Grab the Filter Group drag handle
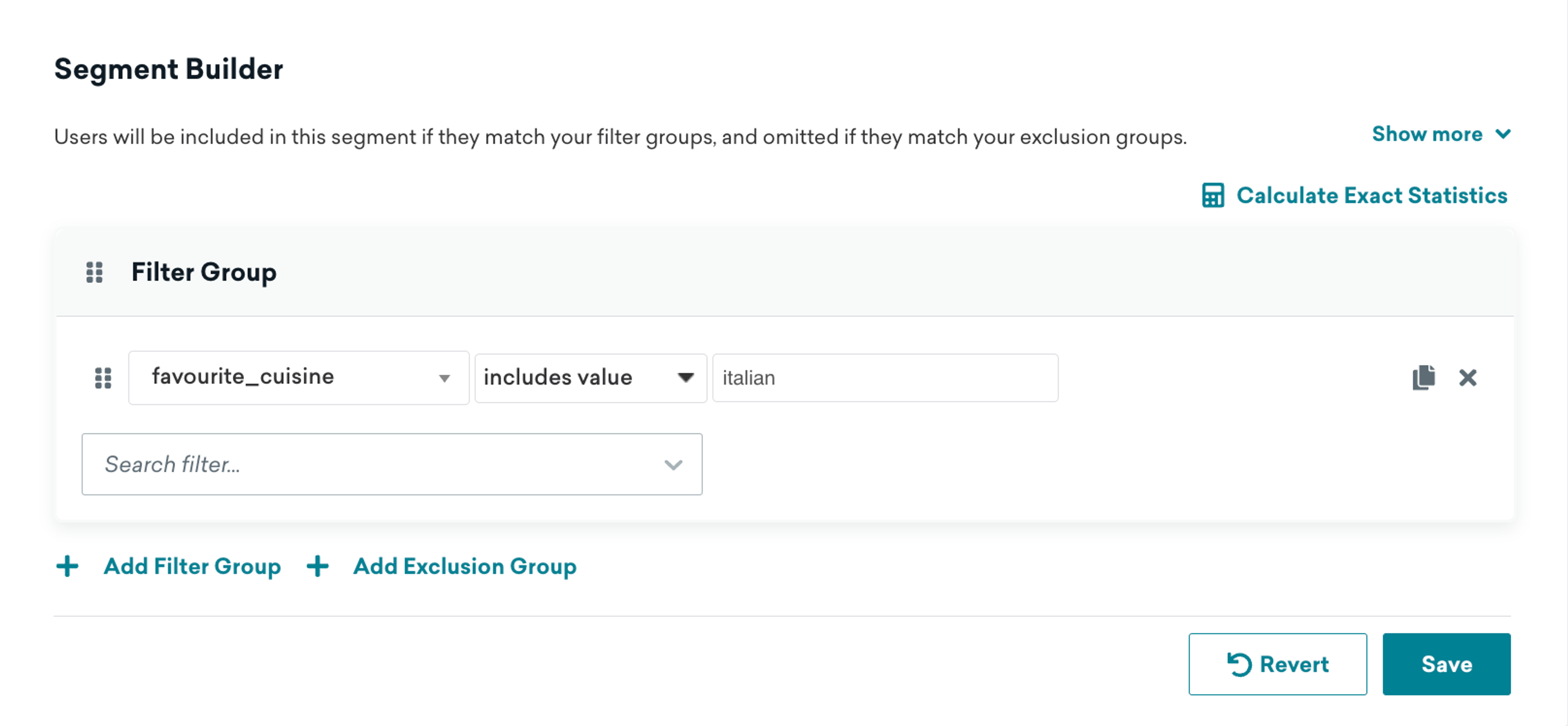Viewport: 1568px width, 726px height. click(x=94, y=272)
